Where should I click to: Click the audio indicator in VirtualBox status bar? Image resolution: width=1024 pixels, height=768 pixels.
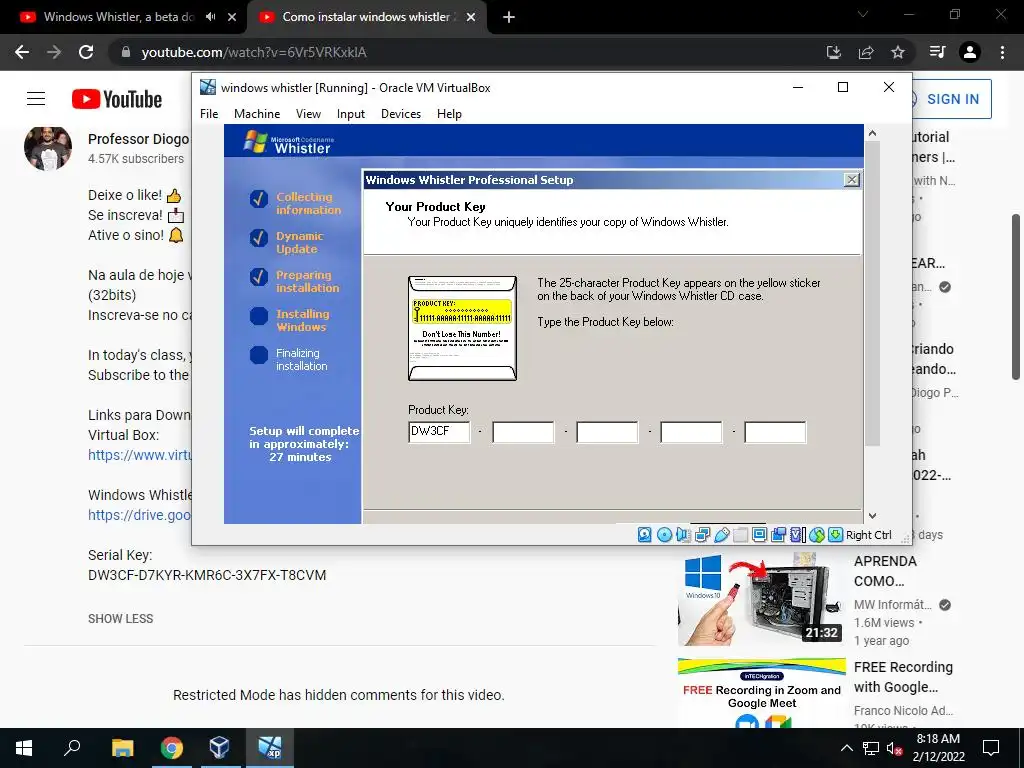[x=683, y=535]
